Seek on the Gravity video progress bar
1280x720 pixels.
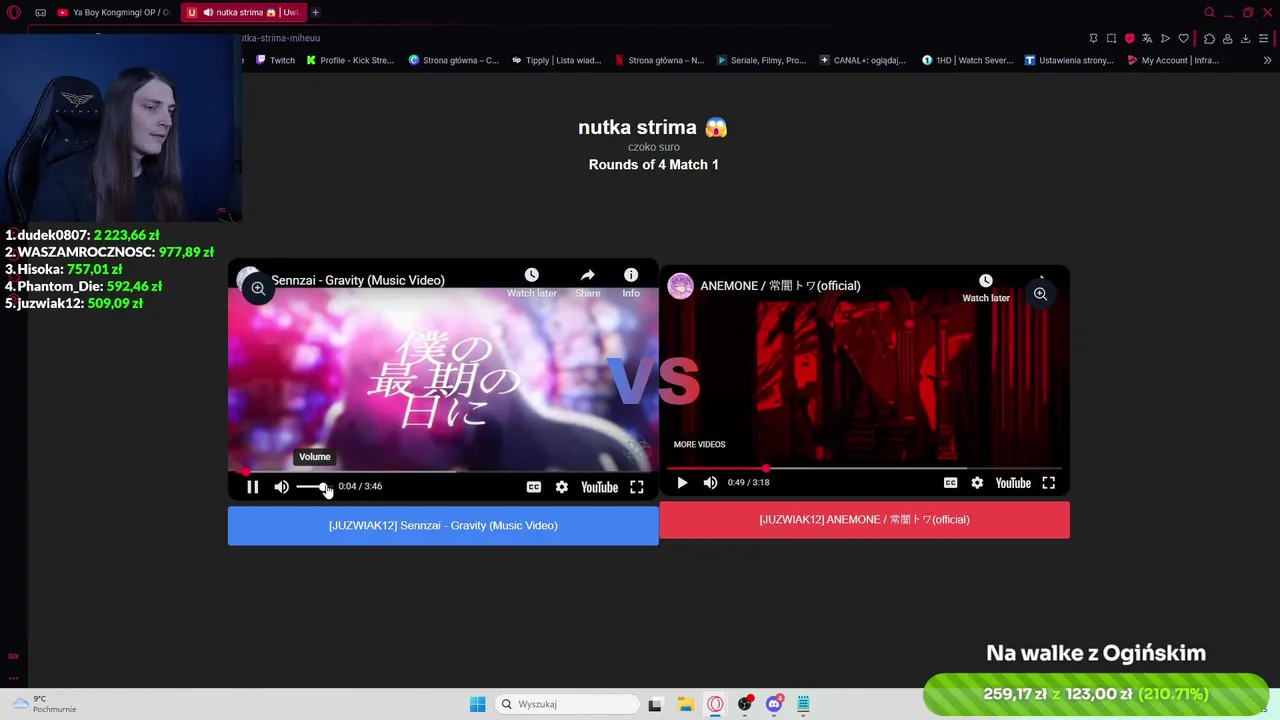(x=443, y=471)
